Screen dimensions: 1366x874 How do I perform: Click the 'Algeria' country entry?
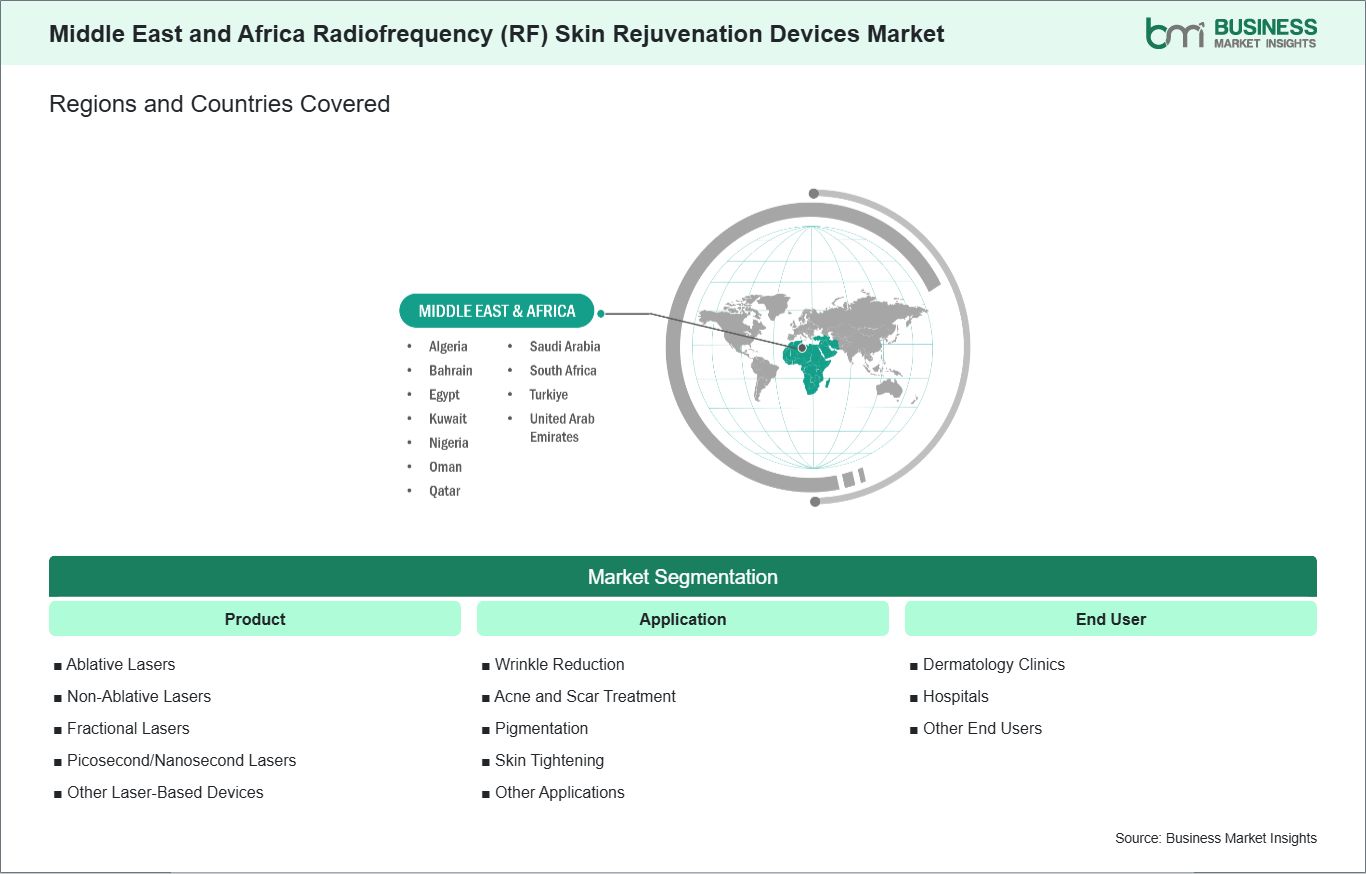click(x=448, y=346)
